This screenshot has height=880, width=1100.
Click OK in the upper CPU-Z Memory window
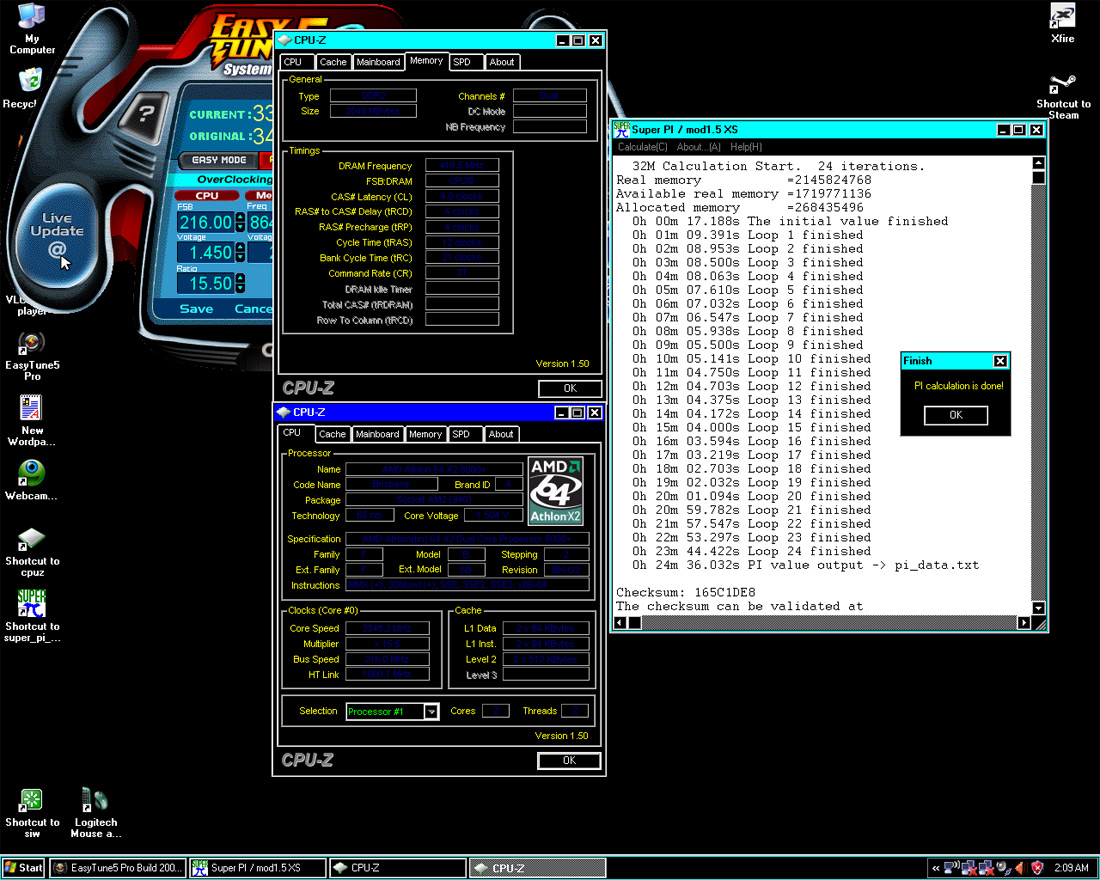coord(570,388)
